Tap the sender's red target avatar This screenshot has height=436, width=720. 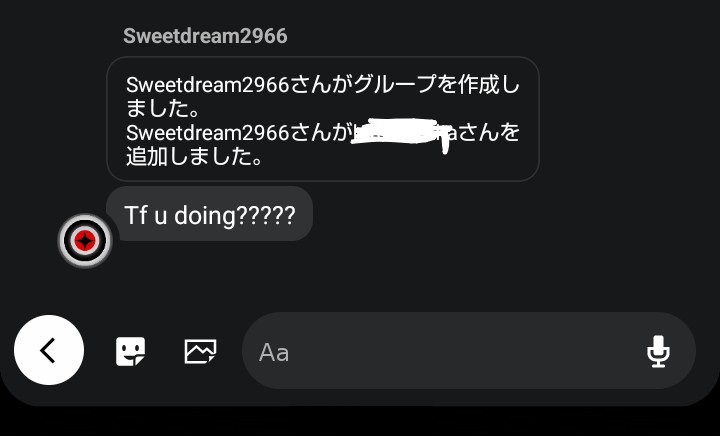click(85, 240)
